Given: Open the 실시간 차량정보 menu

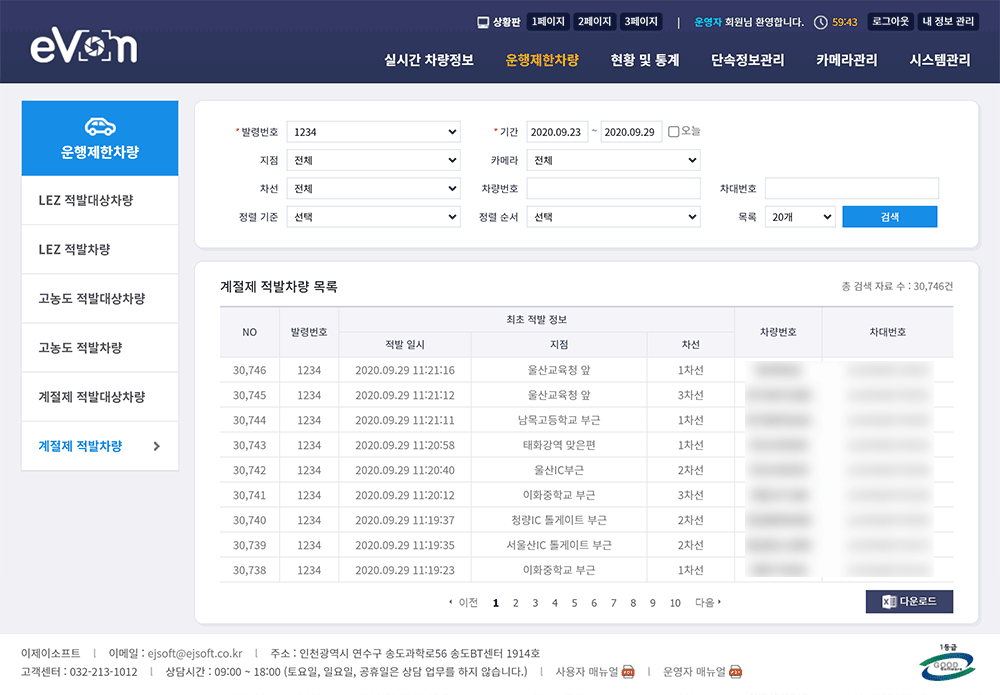Looking at the screenshot, I should [x=429, y=60].
